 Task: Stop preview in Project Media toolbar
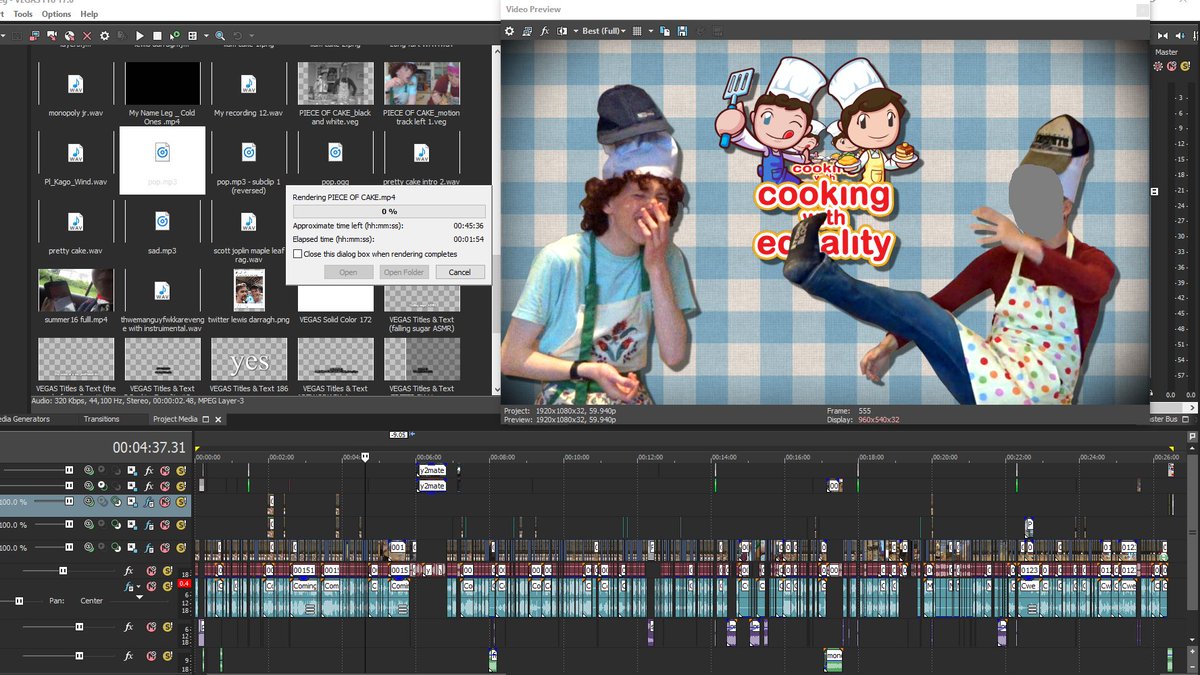tap(157, 35)
